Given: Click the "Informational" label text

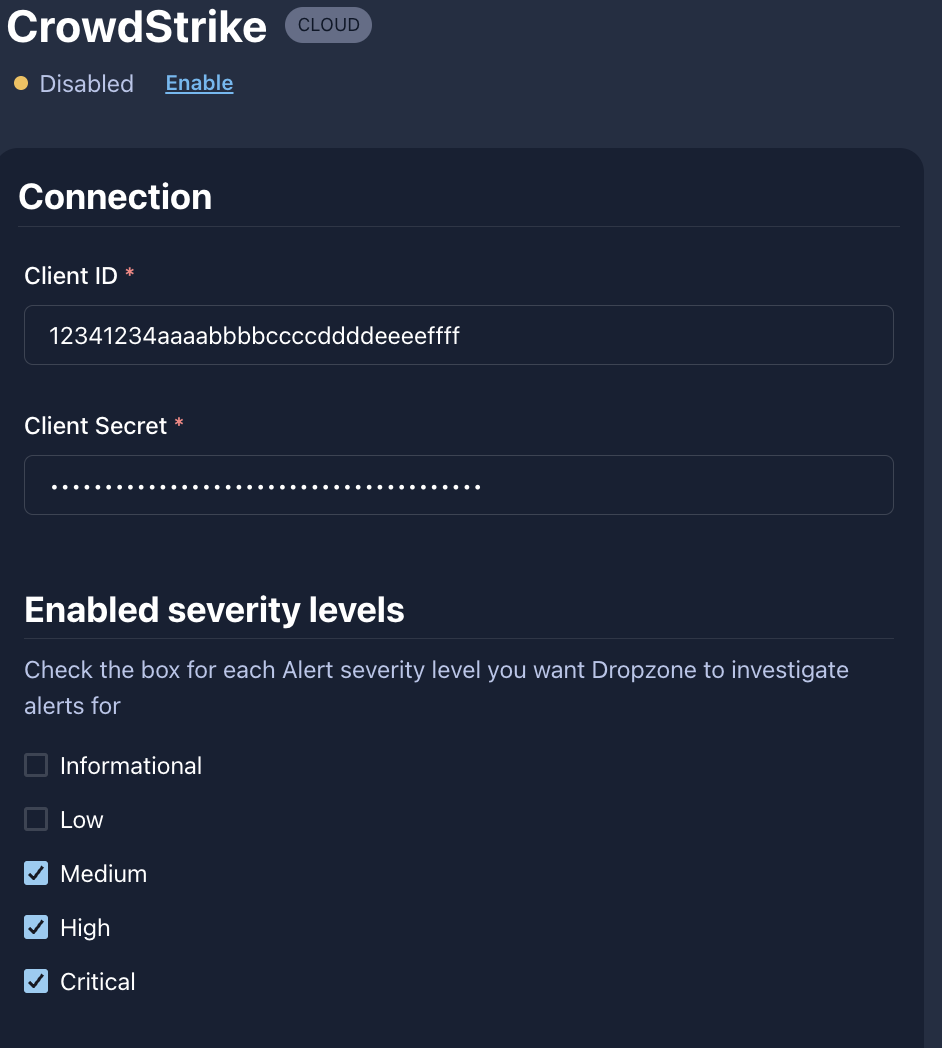Looking at the screenshot, I should coord(131,766).
